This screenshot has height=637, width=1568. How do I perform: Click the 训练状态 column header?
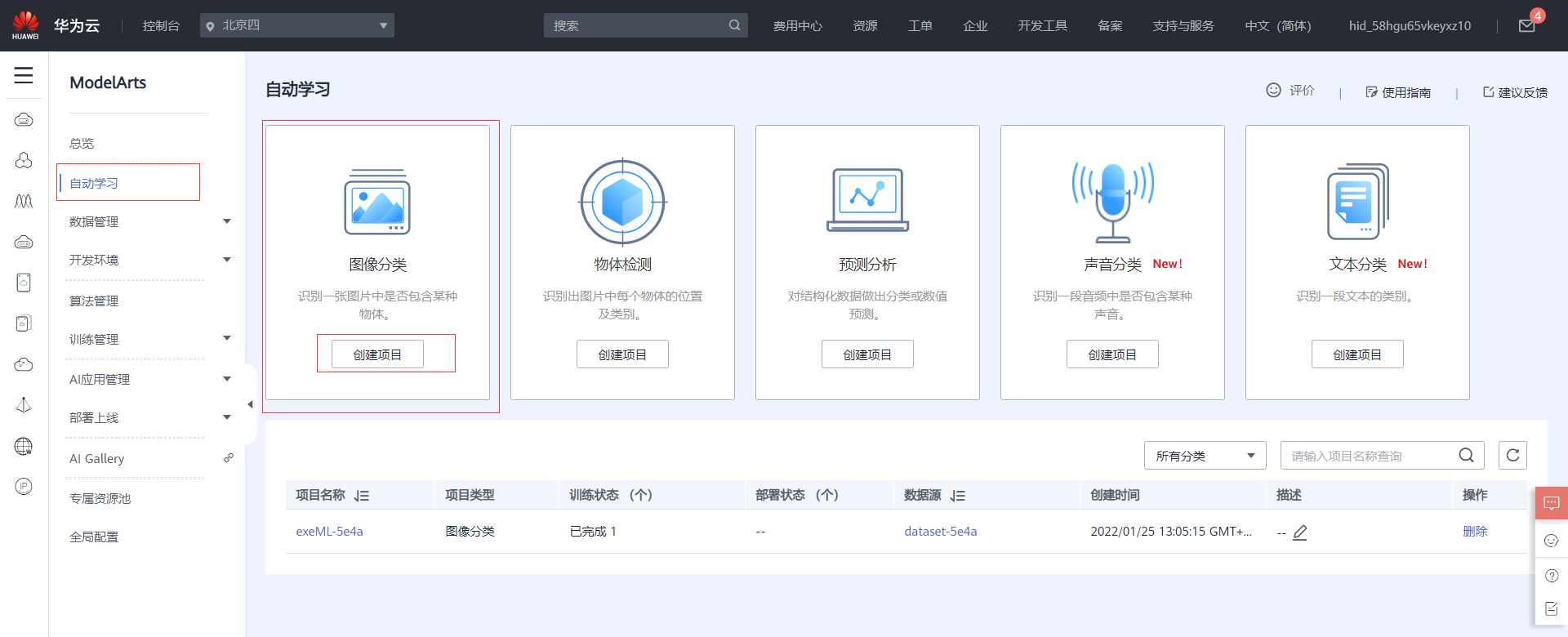[610, 495]
